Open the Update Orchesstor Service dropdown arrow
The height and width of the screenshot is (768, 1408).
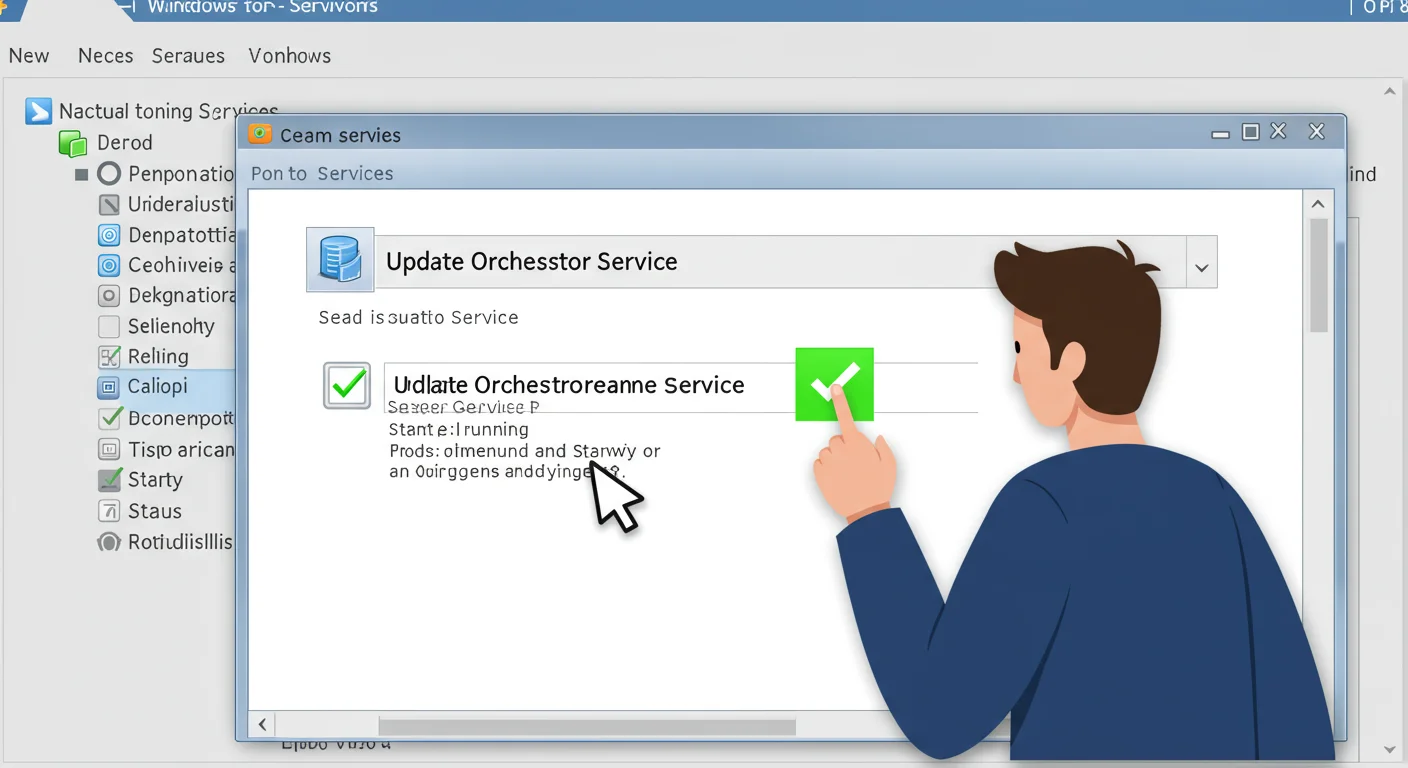click(1201, 268)
